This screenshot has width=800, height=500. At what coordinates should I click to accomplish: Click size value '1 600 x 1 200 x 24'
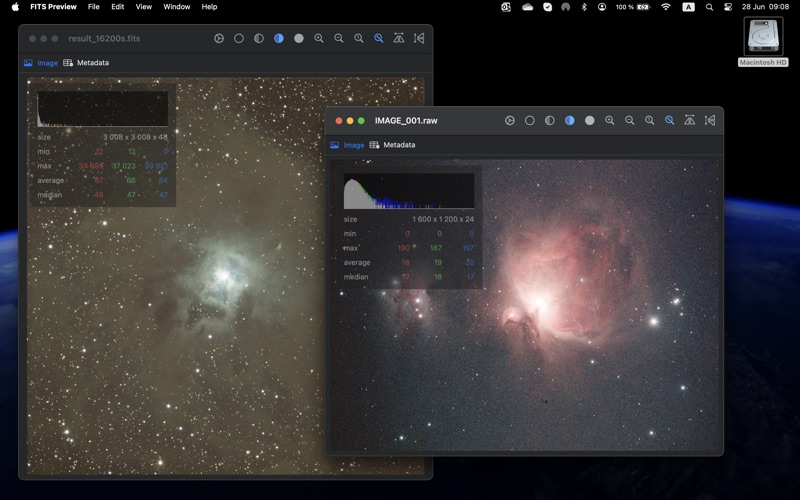443,219
